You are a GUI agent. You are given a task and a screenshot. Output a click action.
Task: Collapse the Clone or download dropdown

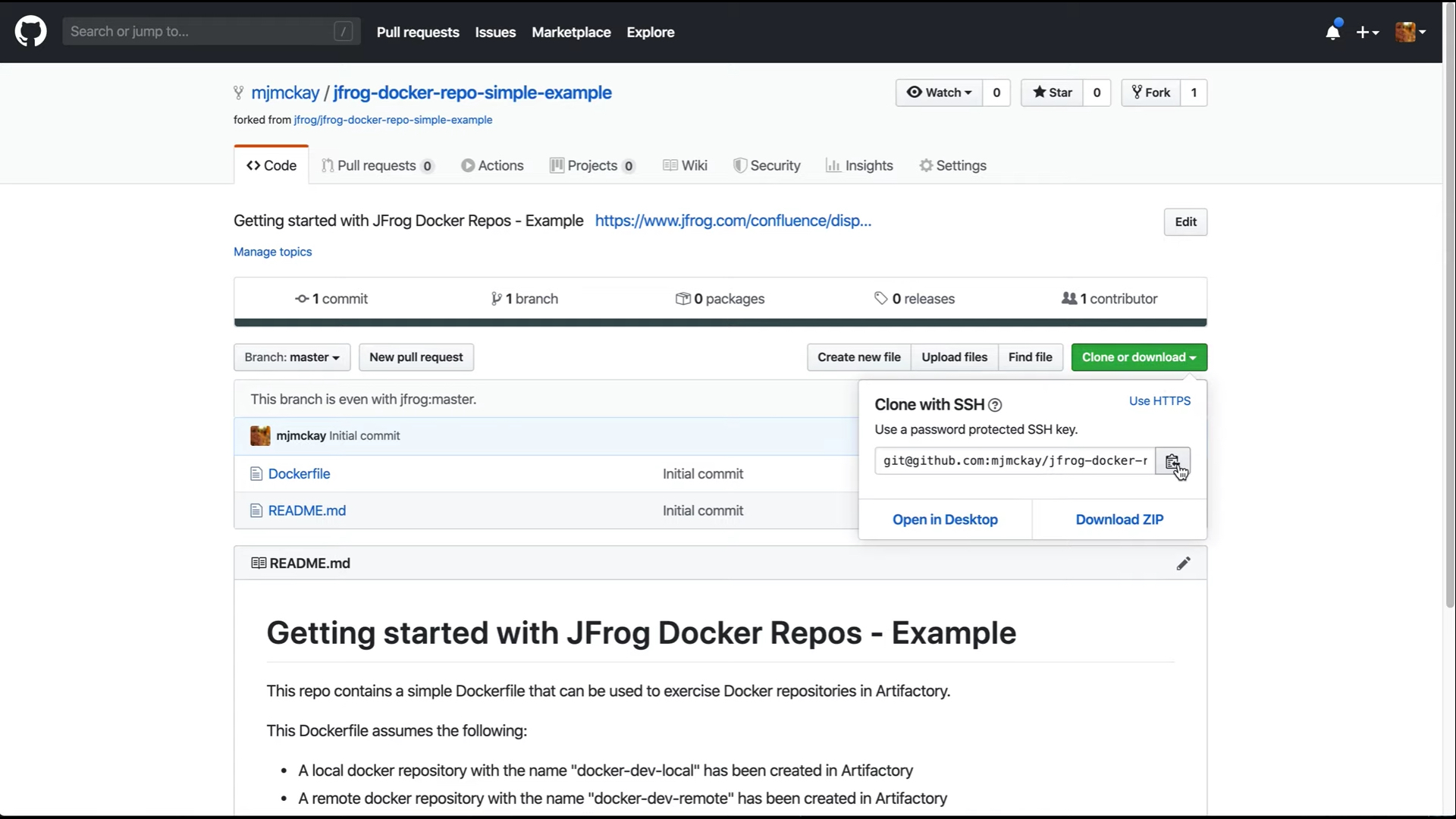[x=1138, y=357]
